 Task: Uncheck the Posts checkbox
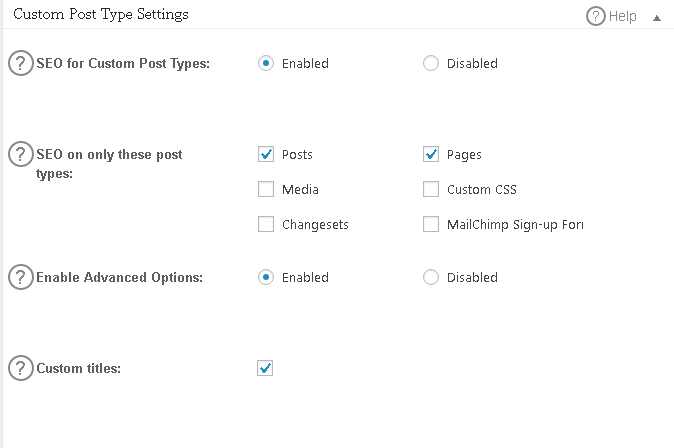[266, 154]
